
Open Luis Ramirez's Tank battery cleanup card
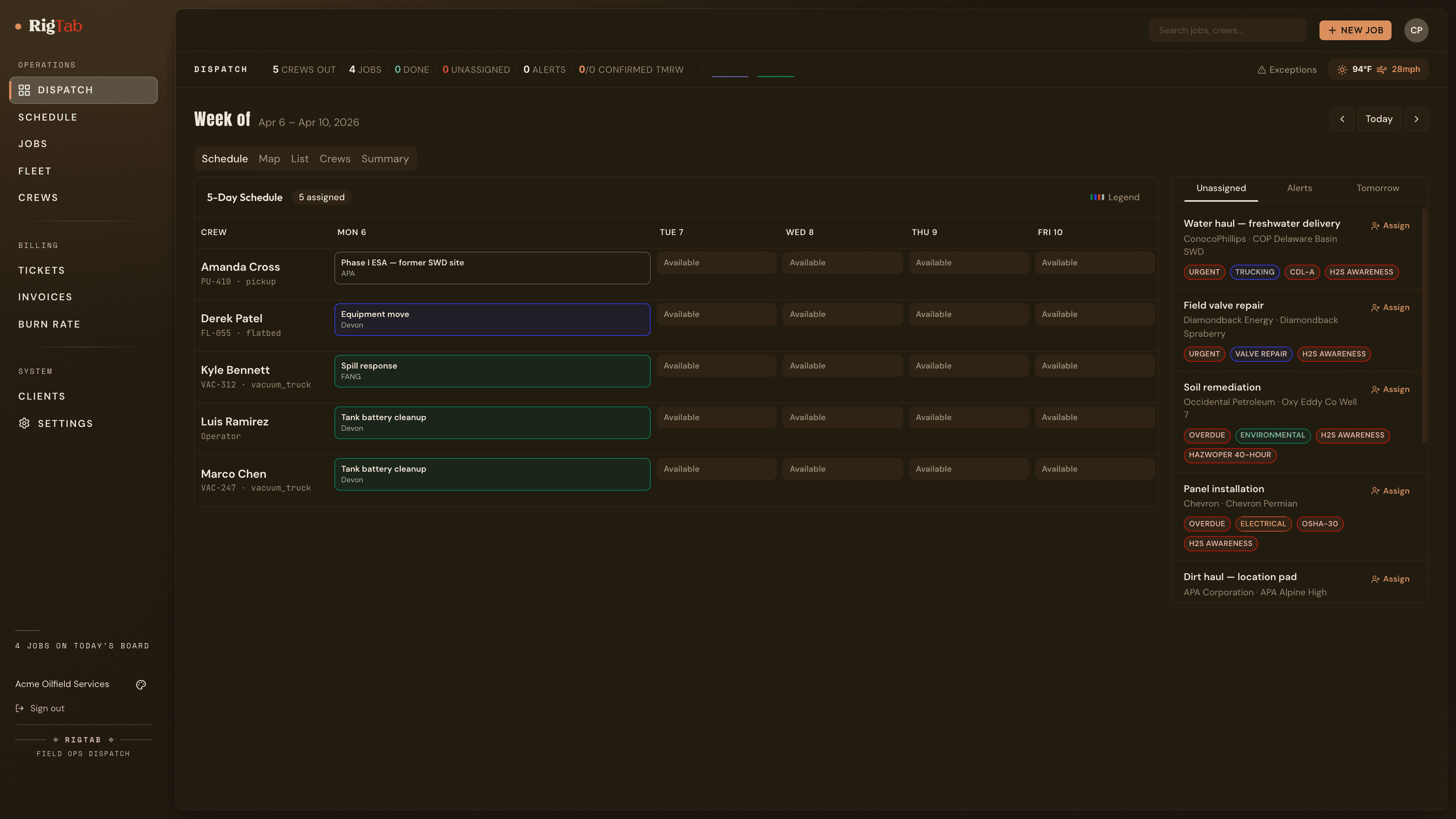click(492, 423)
